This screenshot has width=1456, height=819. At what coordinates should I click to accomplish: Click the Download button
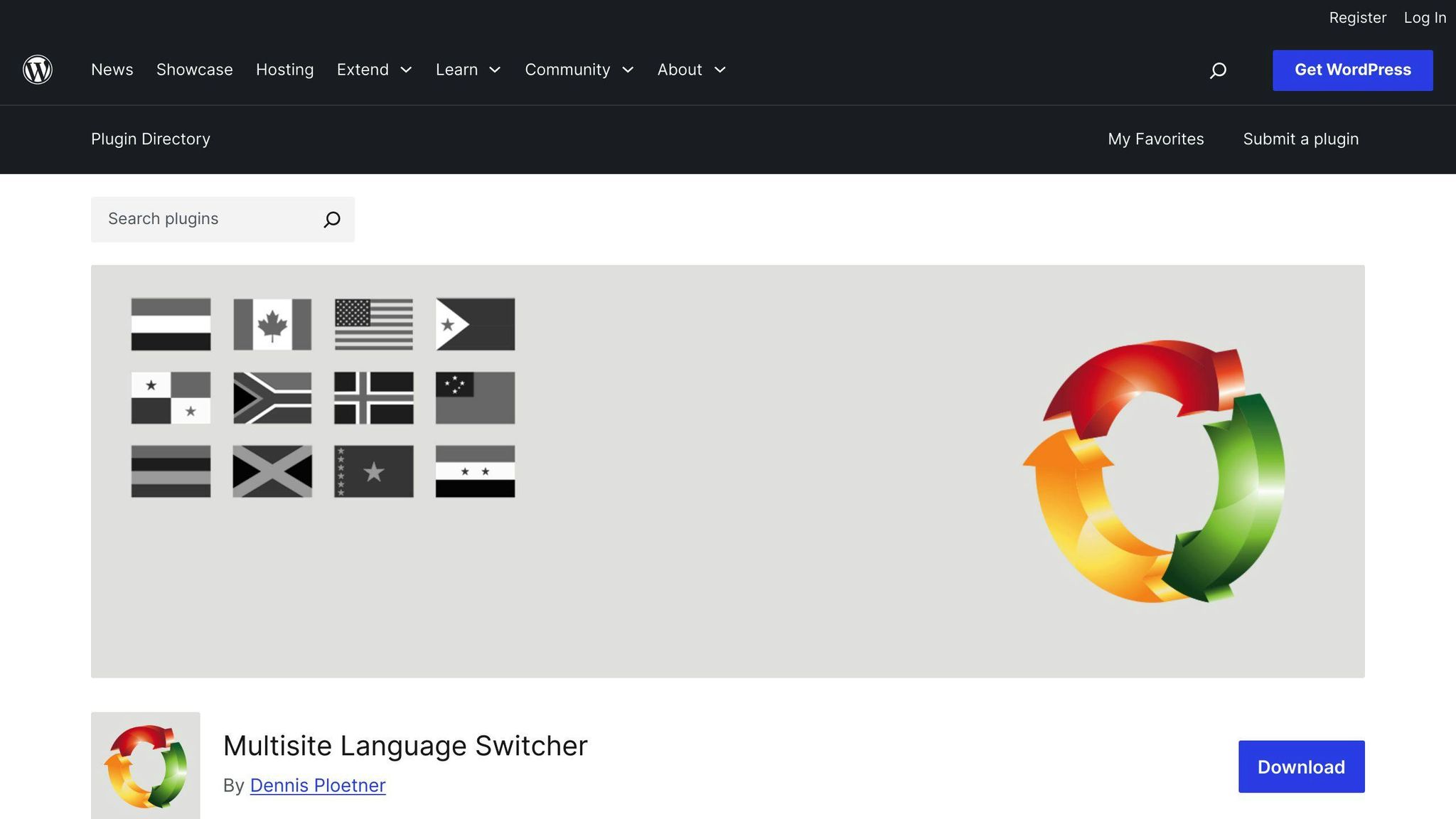coord(1302,767)
